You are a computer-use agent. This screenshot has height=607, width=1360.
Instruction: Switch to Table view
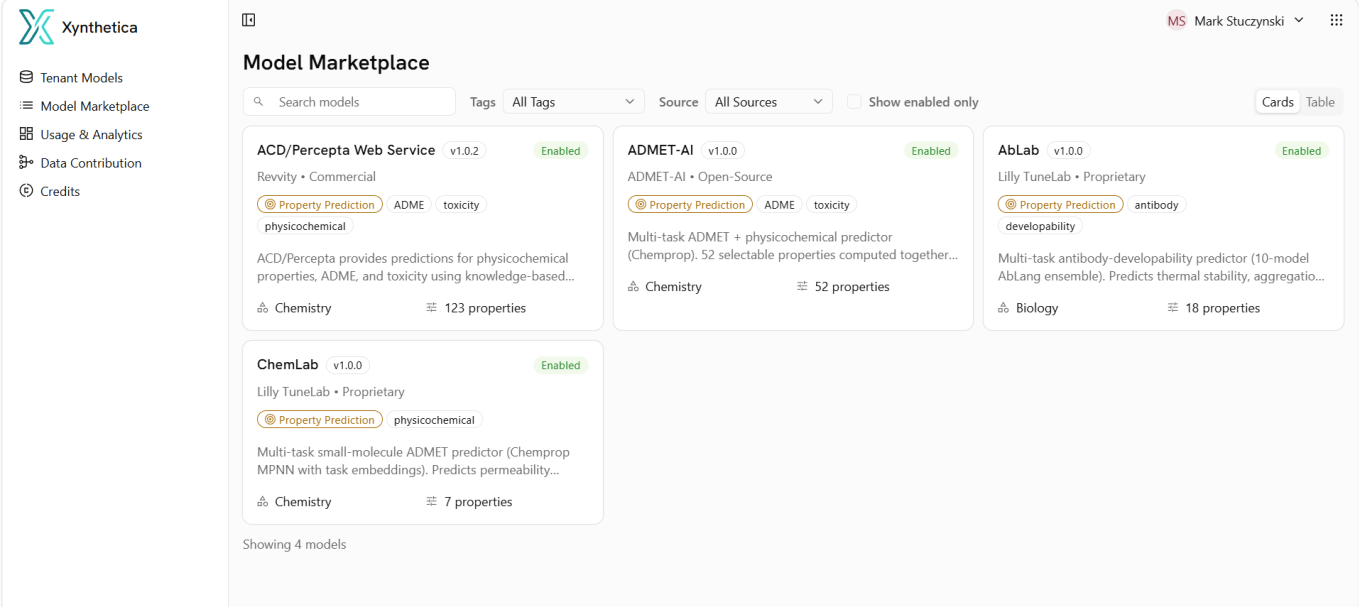coord(1320,102)
